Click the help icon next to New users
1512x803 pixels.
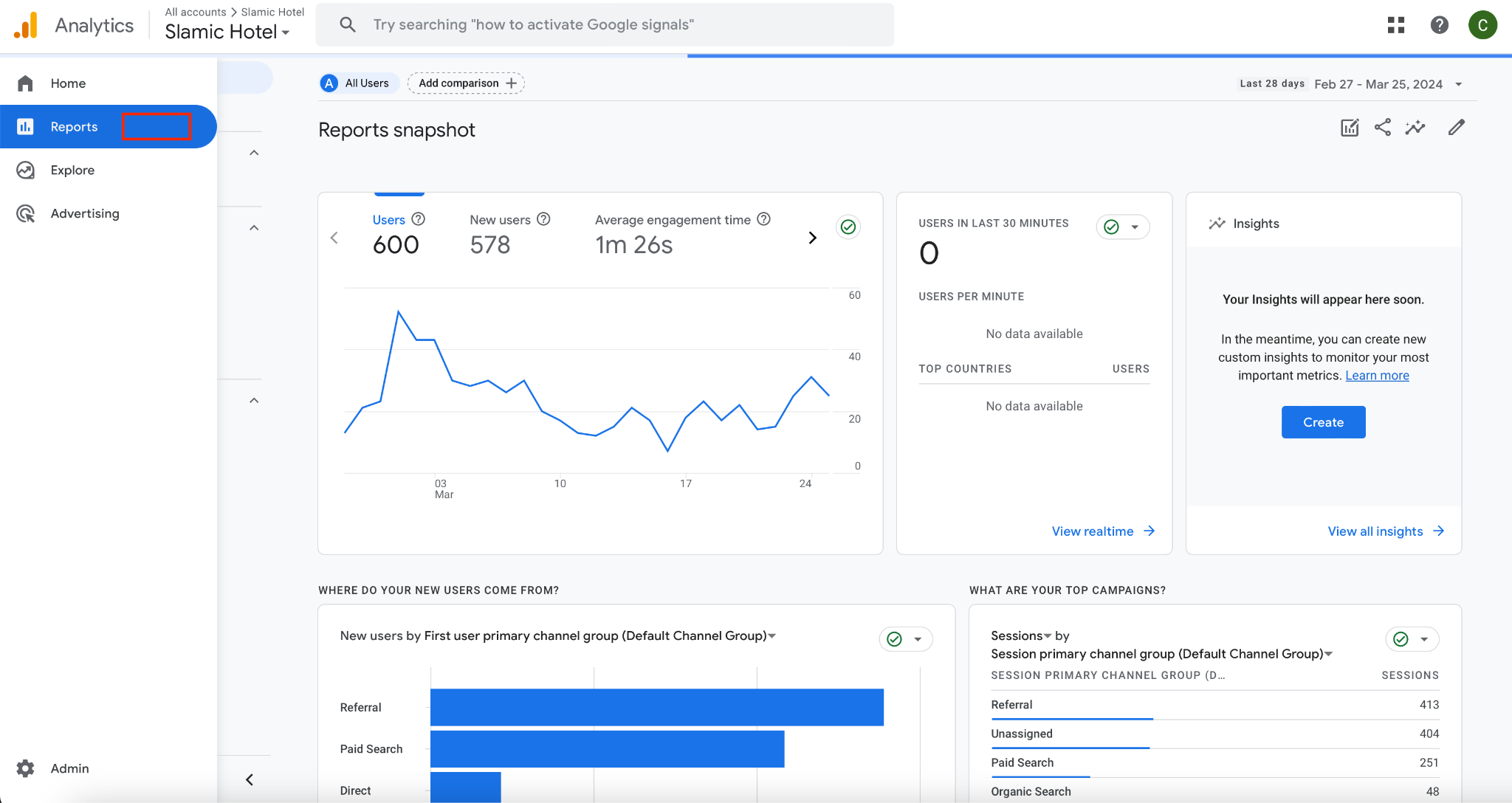[x=543, y=219]
